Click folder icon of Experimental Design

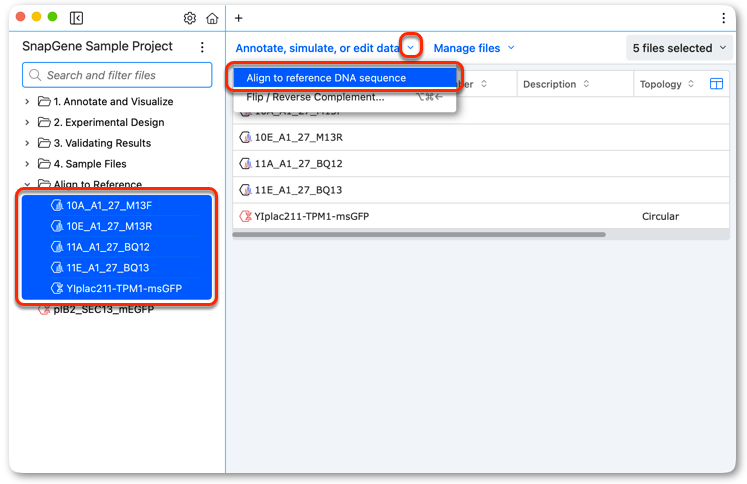pyautogui.click(x=44, y=122)
